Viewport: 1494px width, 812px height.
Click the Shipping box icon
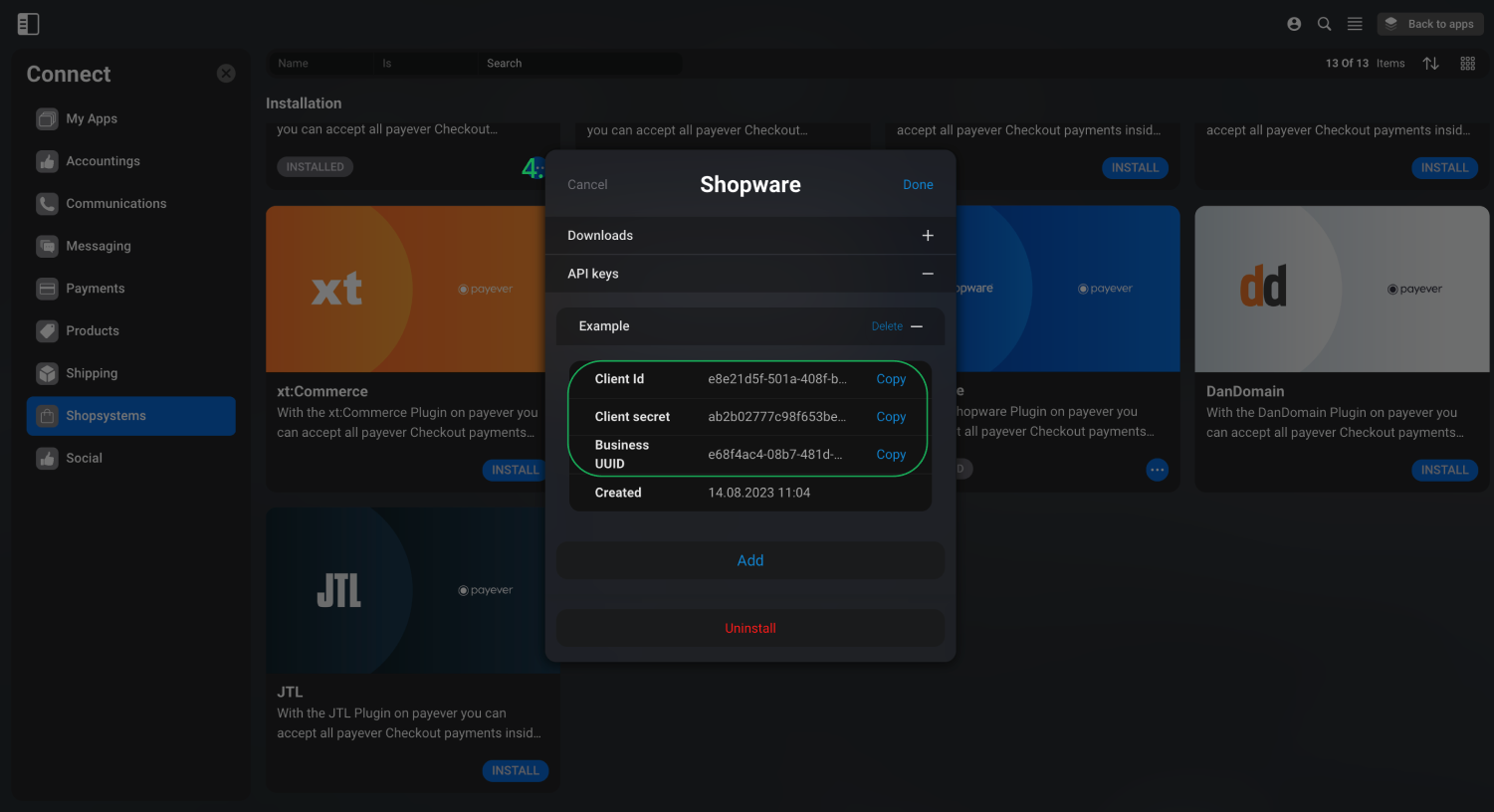coord(47,373)
